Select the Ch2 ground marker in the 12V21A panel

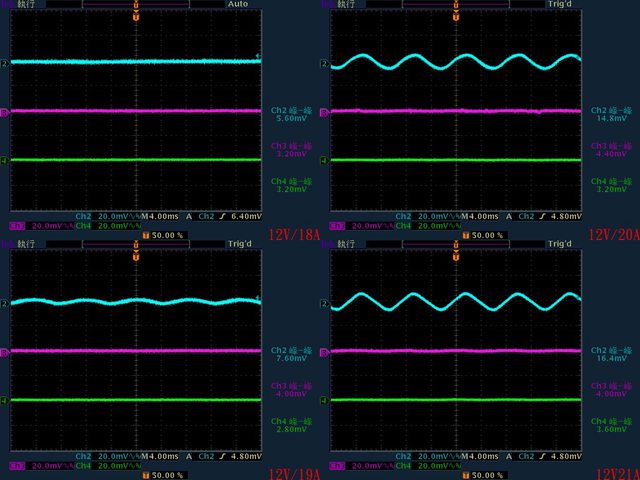pyautogui.click(x=324, y=303)
